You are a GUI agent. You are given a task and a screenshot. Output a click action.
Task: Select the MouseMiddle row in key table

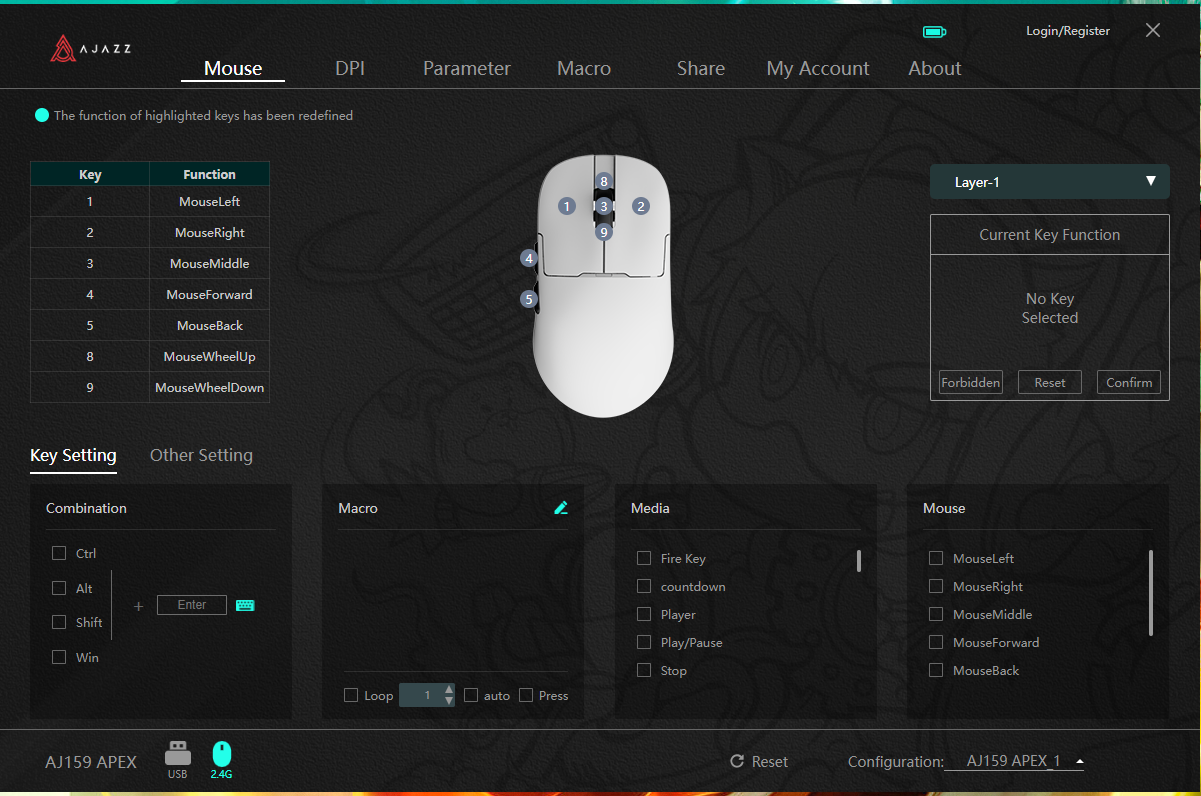[150, 263]
